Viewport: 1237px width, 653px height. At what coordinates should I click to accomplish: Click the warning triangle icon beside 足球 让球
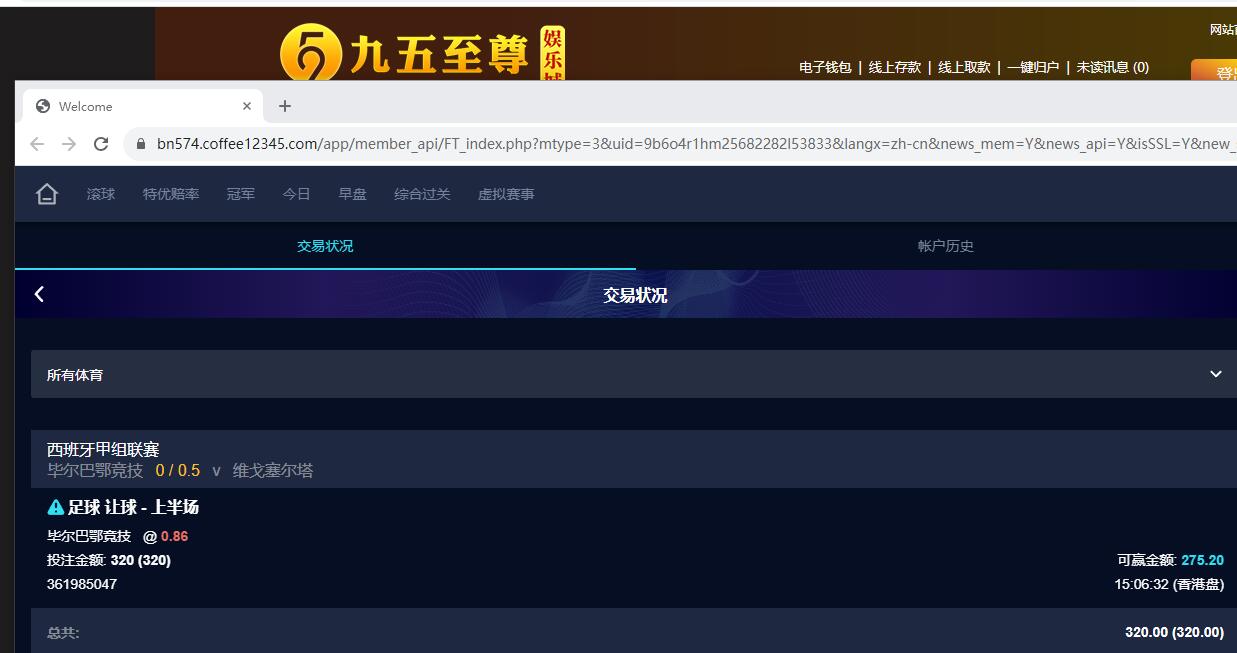click(56, 507)
